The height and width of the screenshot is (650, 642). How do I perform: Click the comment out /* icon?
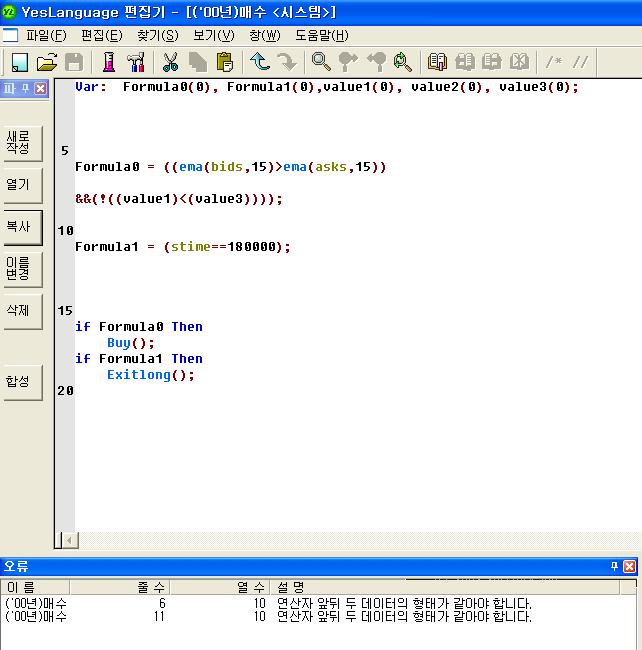[552, 62]
